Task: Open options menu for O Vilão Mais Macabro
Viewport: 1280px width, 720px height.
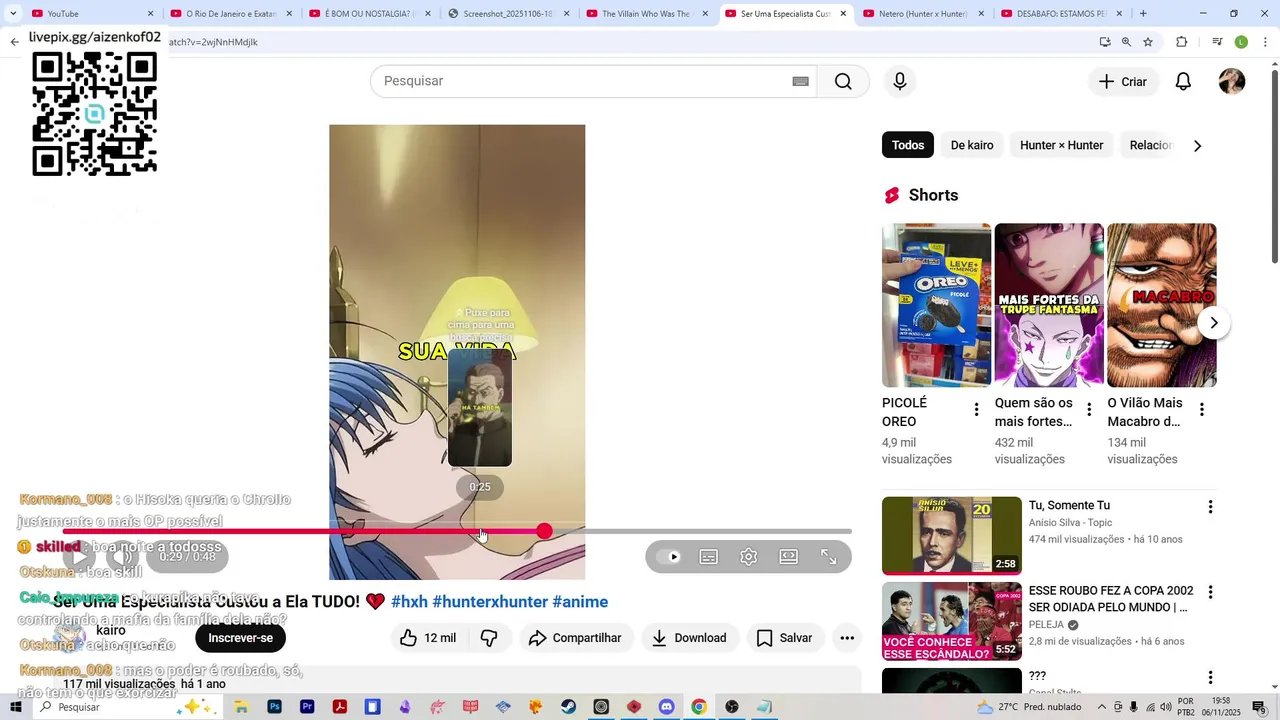Action: (x=1202, y=409)
